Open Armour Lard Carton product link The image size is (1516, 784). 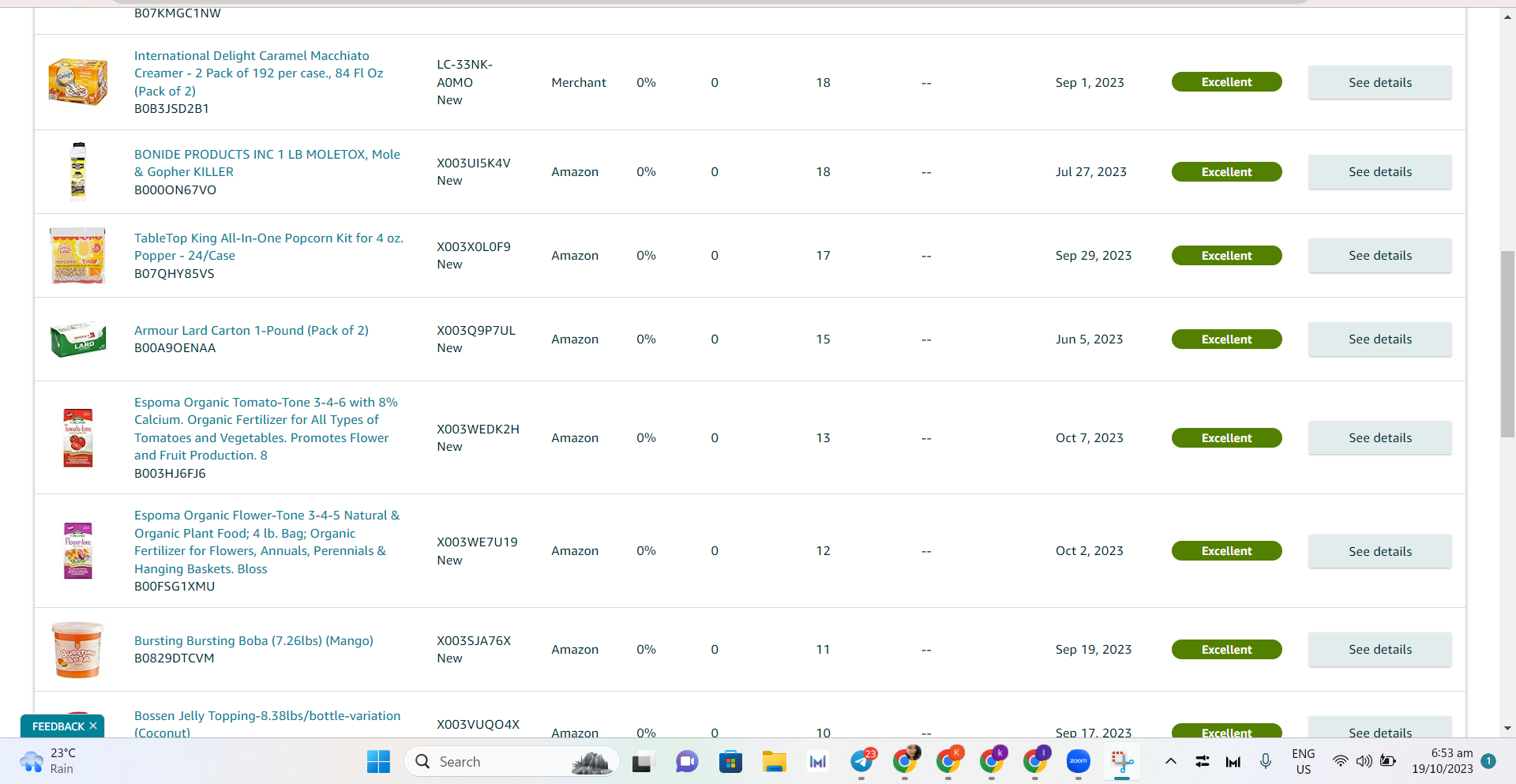point(251,330)
